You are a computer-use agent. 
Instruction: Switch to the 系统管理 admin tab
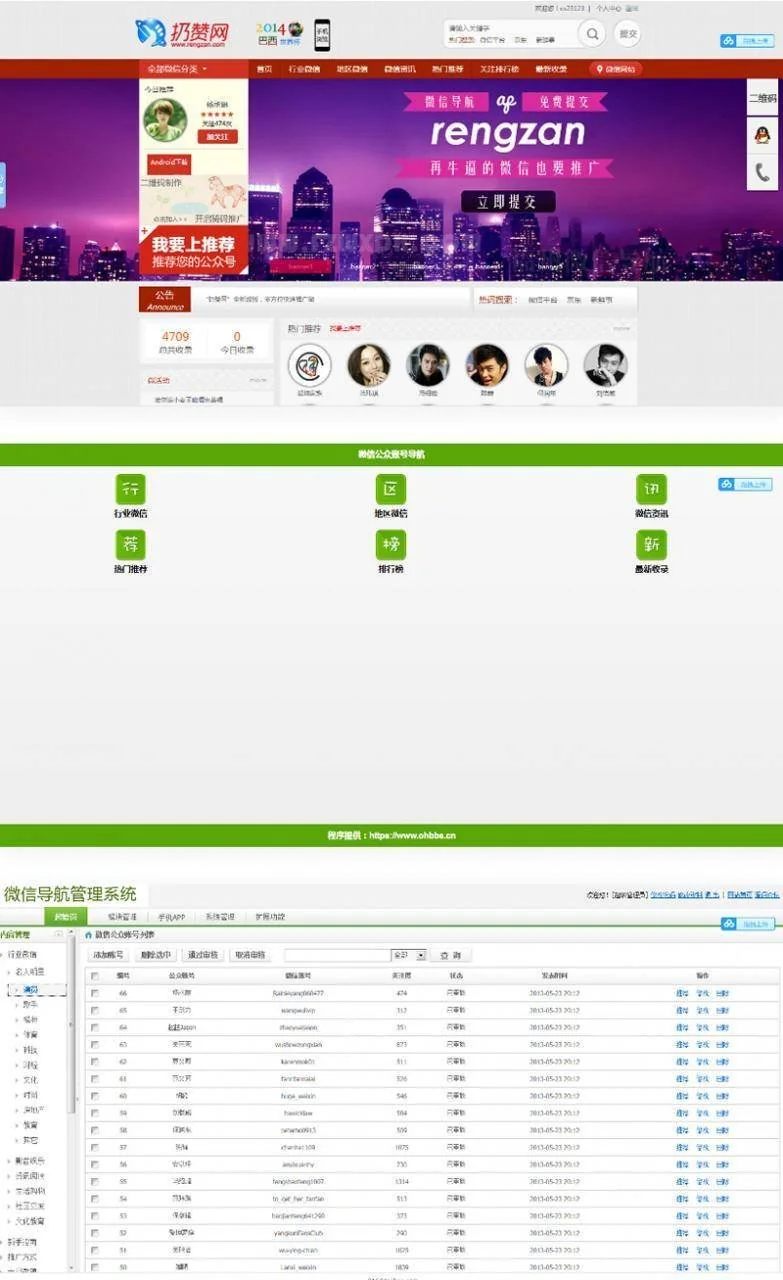click(220, 916)
